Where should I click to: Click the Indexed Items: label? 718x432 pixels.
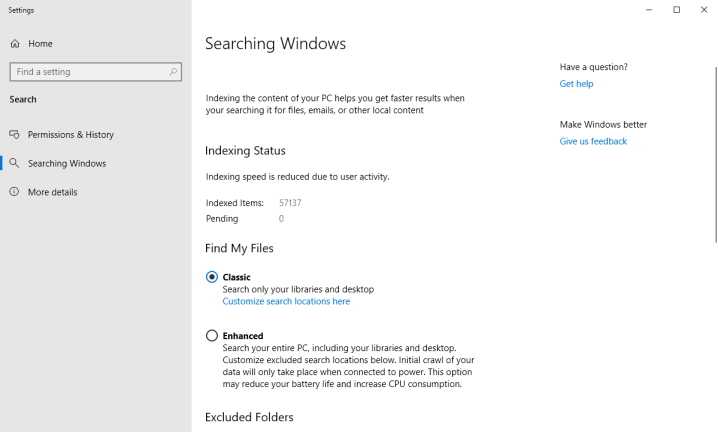click(x=234, y=203)
